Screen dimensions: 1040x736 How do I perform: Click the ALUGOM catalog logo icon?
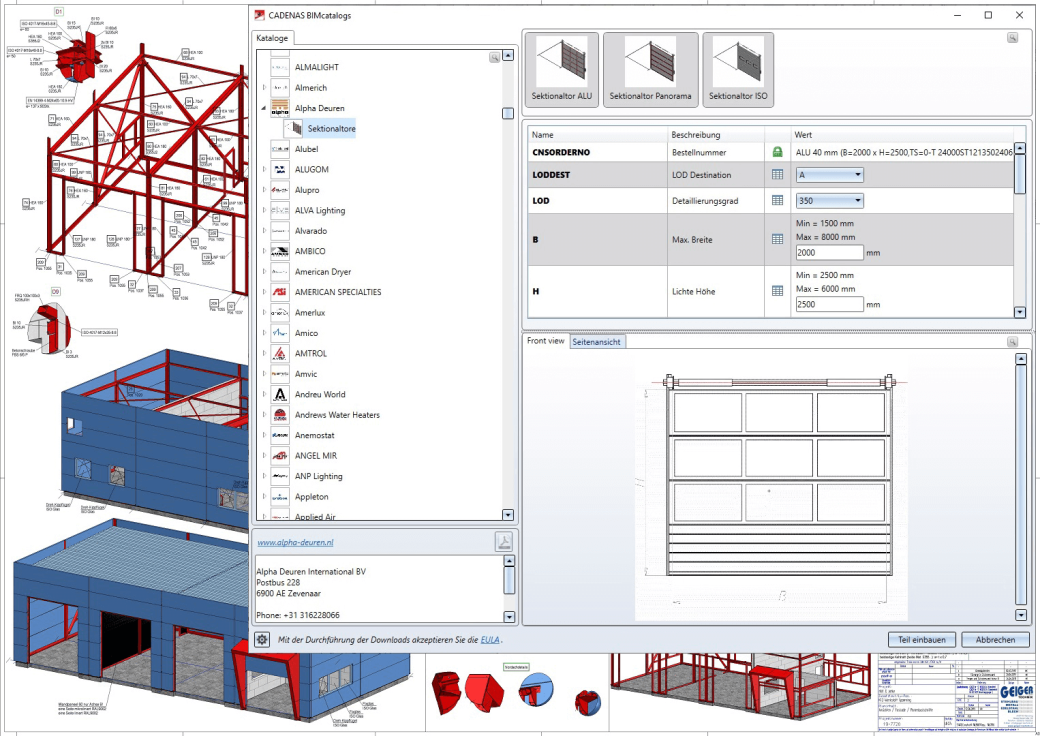click(x=280, y=170)
